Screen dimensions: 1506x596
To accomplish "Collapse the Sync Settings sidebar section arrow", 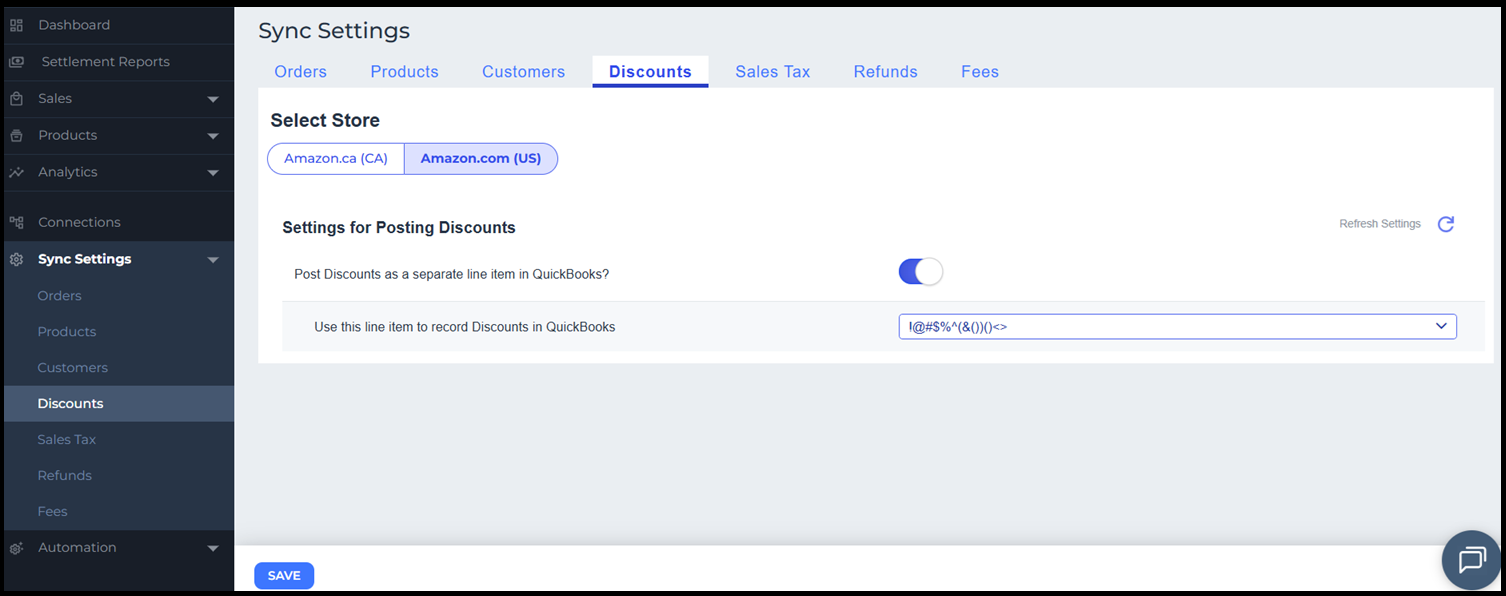I will 212,260.
